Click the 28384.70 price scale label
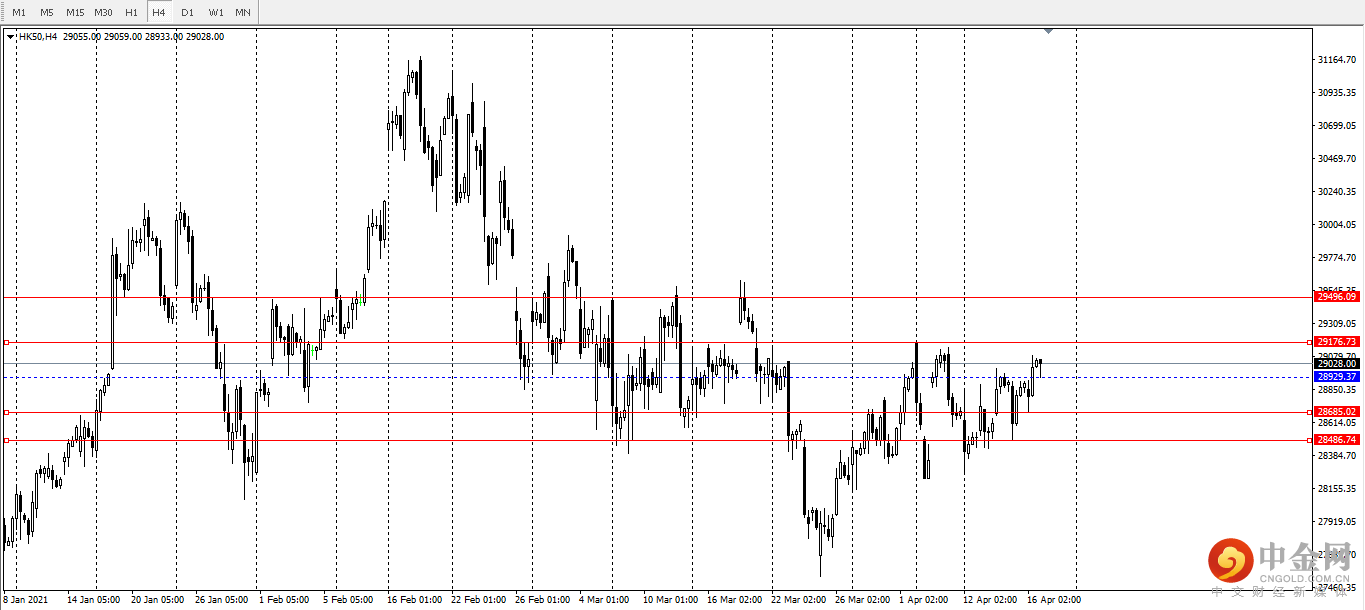1365x610 pixels. [1337, 456]
